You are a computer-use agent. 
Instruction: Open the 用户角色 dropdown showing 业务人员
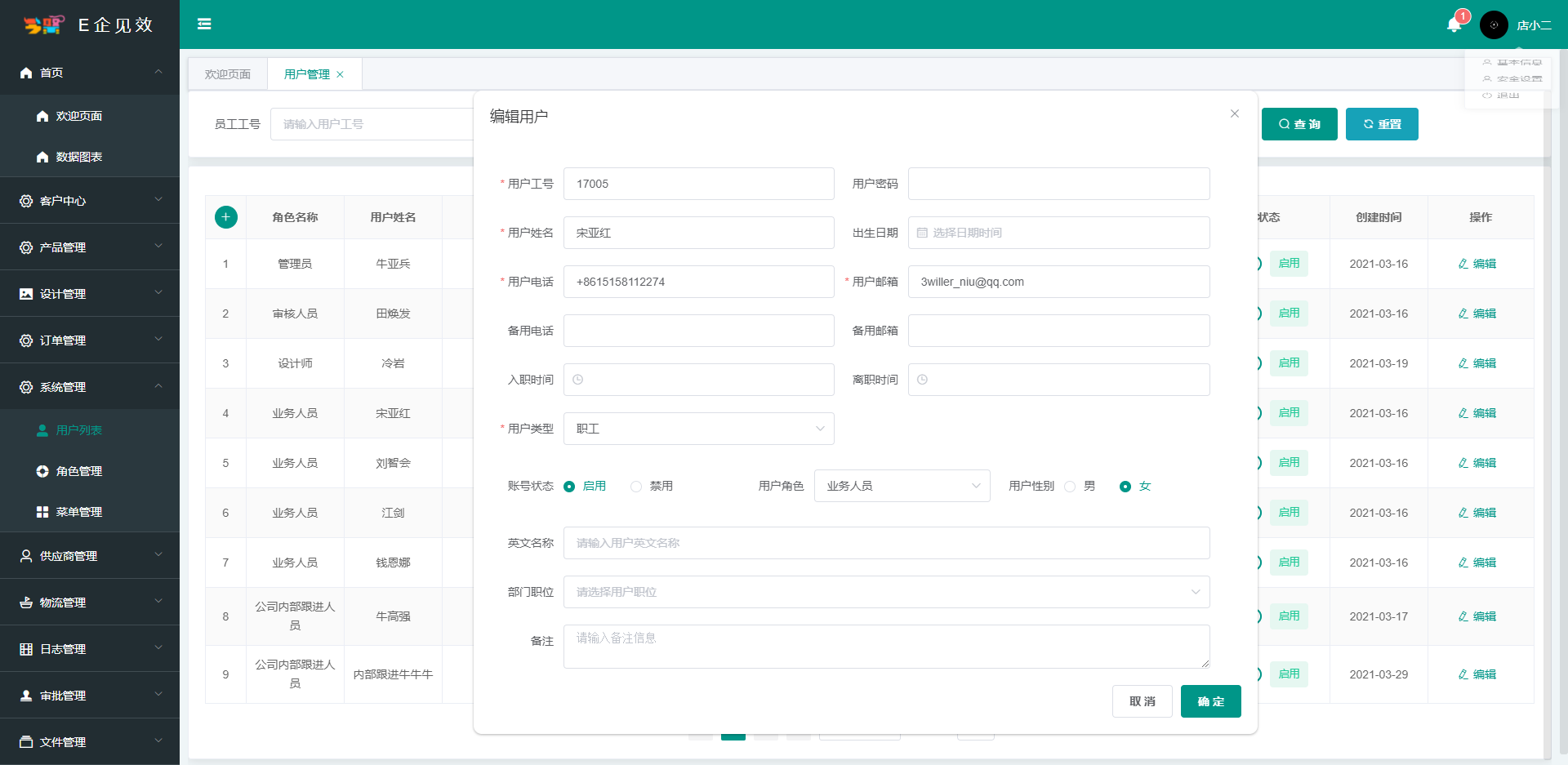click(902, 486)
